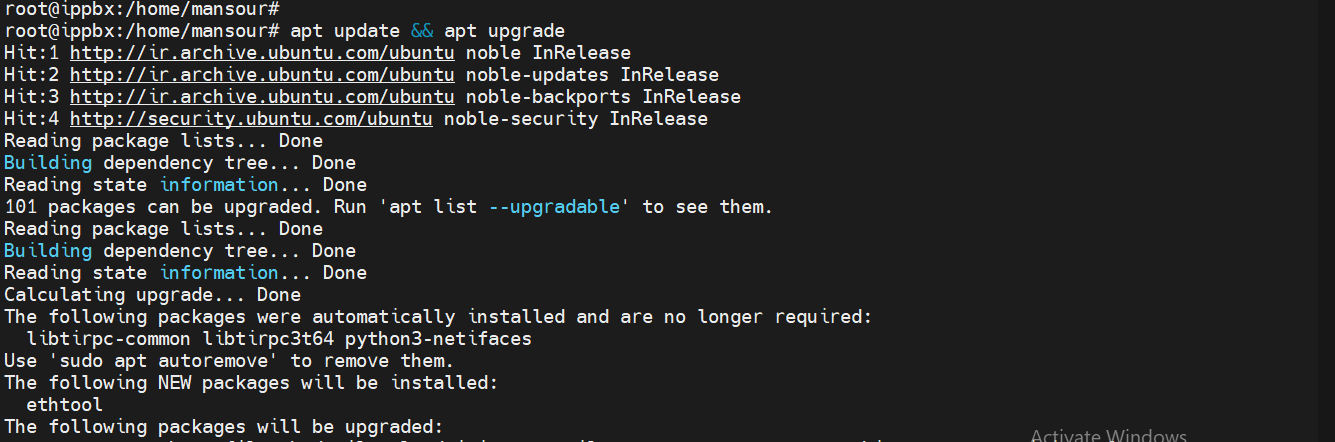Click the noble-security InRelease text
Viewport: 1335px width, 442px height.
[x=575, y=119]
